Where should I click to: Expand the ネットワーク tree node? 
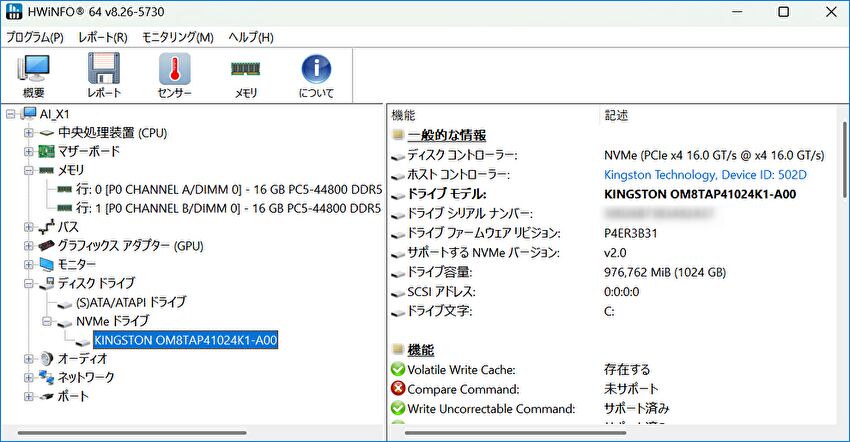click(29, 377)
